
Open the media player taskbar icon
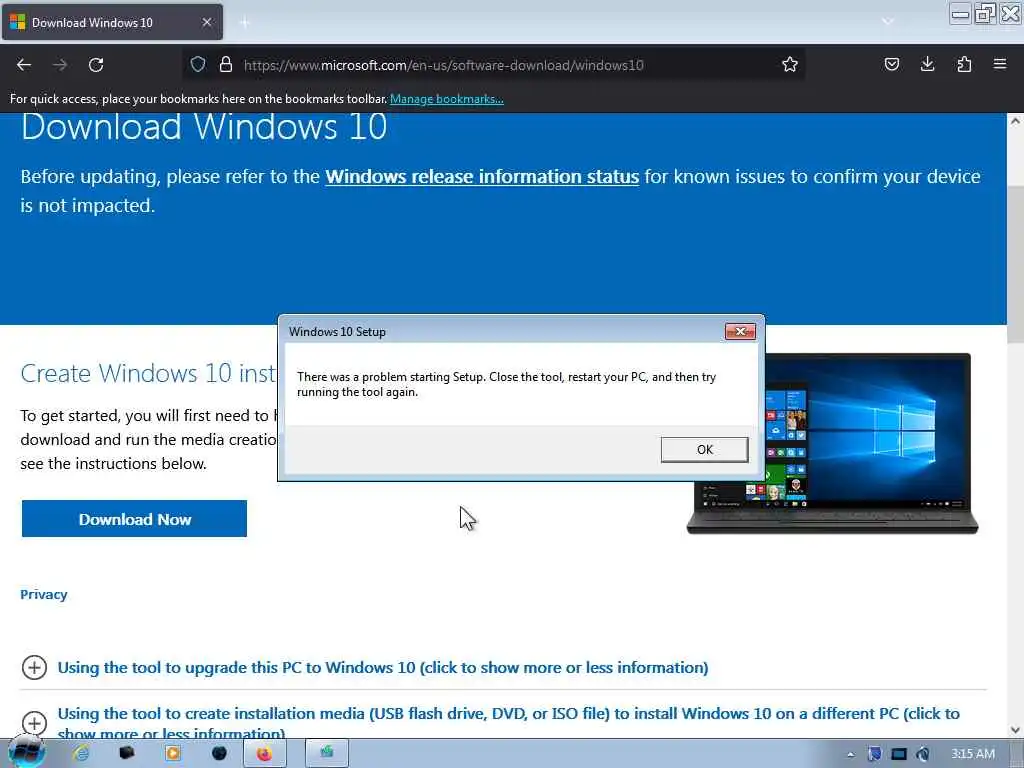(x=173, y=754)
